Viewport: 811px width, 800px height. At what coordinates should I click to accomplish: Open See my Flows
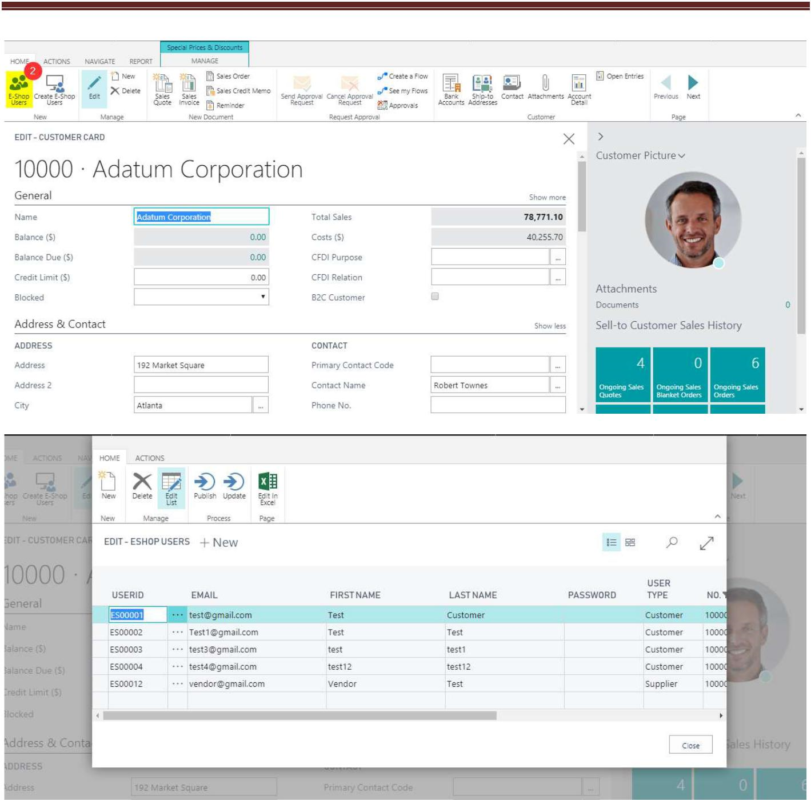pos(403,90)
